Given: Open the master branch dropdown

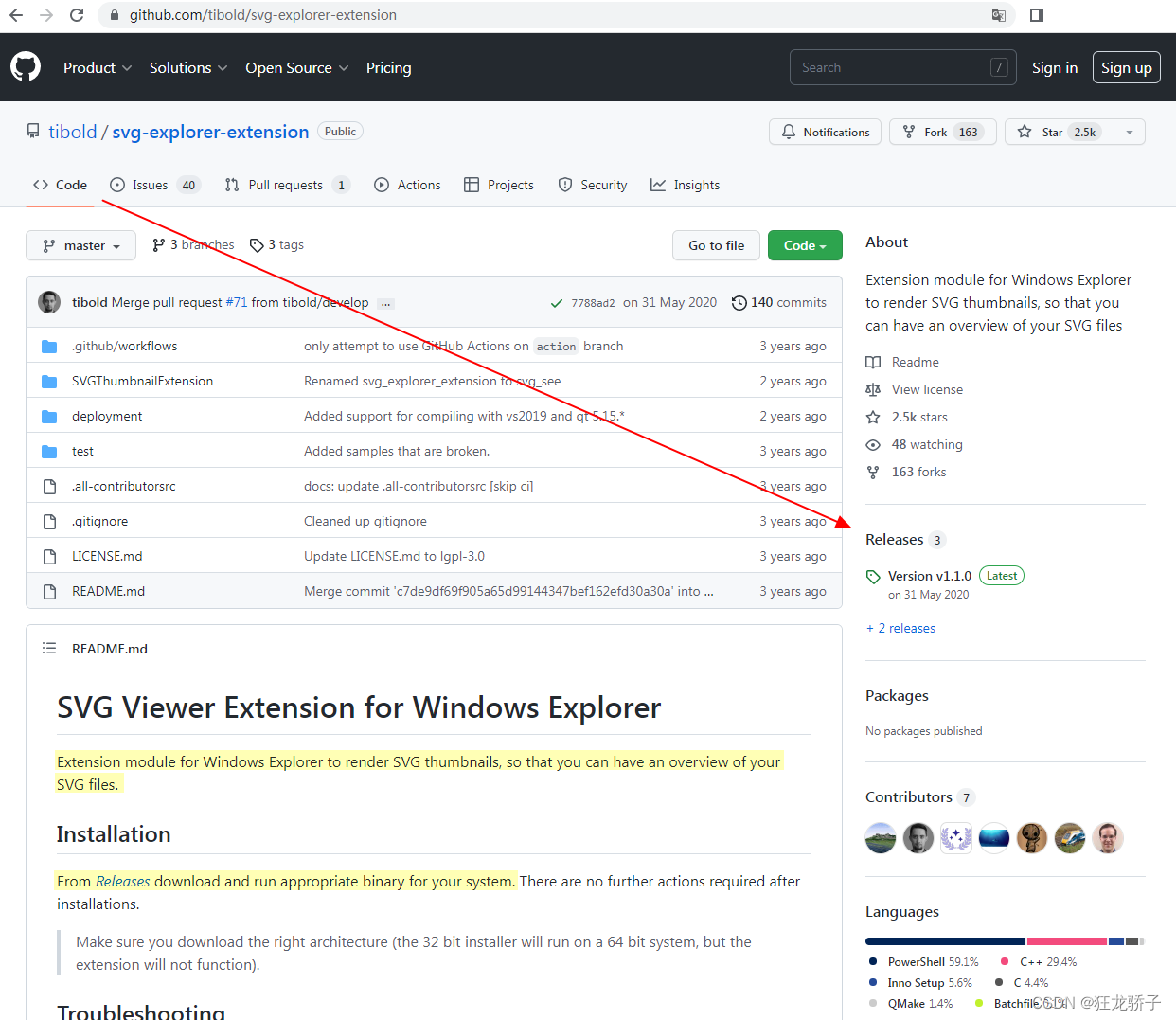Looking at the screenshot, I should coord(80,245).
